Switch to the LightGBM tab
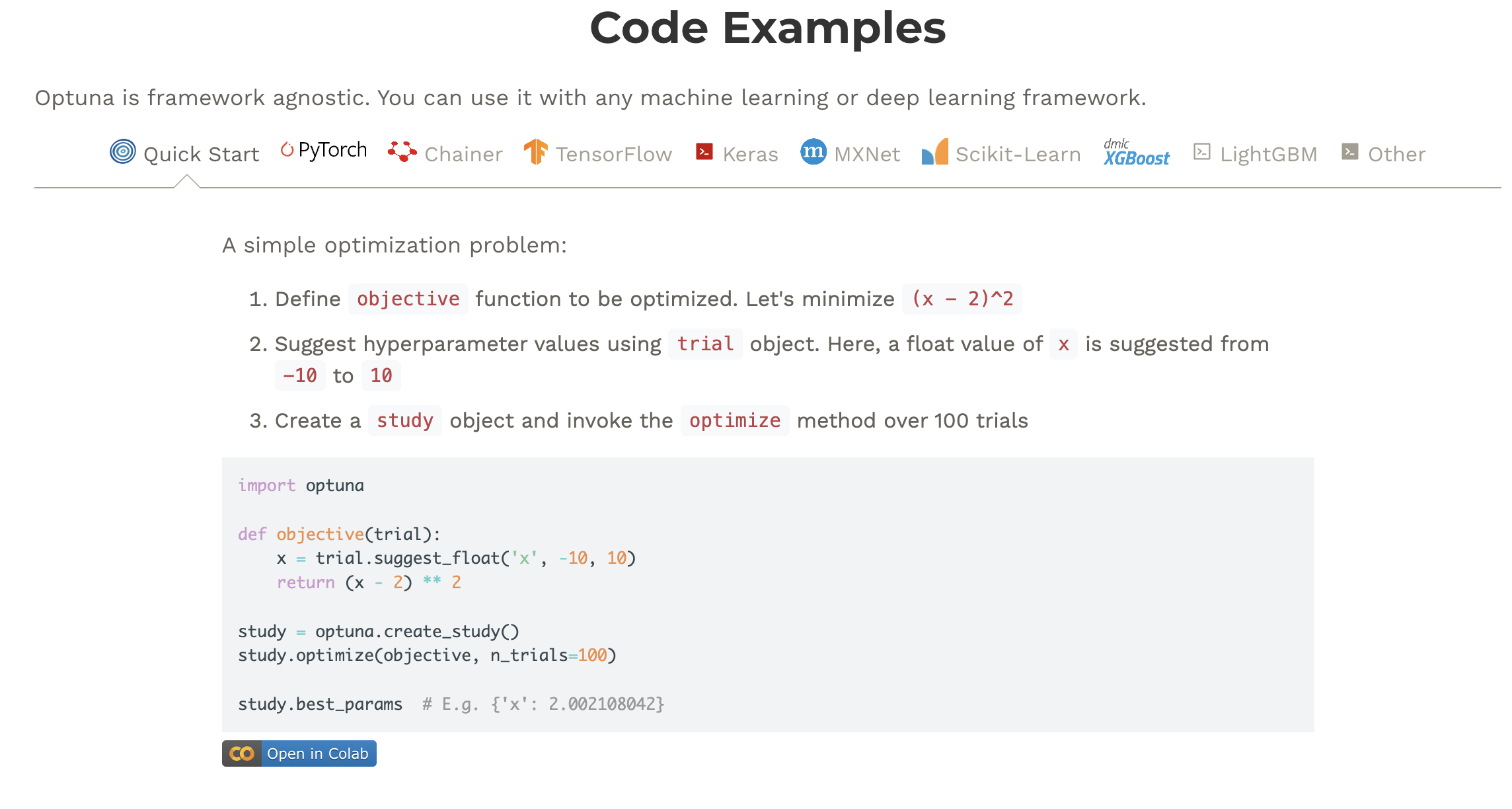The image size is (1512, 809). pos(1269,153)
